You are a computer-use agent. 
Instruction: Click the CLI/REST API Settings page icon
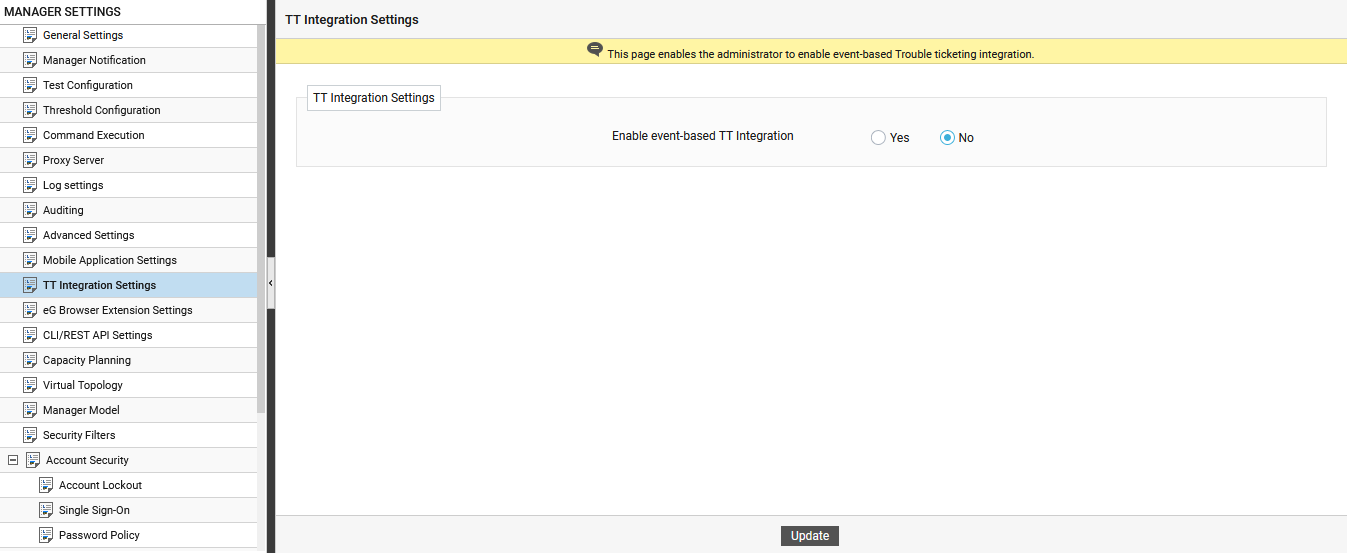tap(30, 335)
